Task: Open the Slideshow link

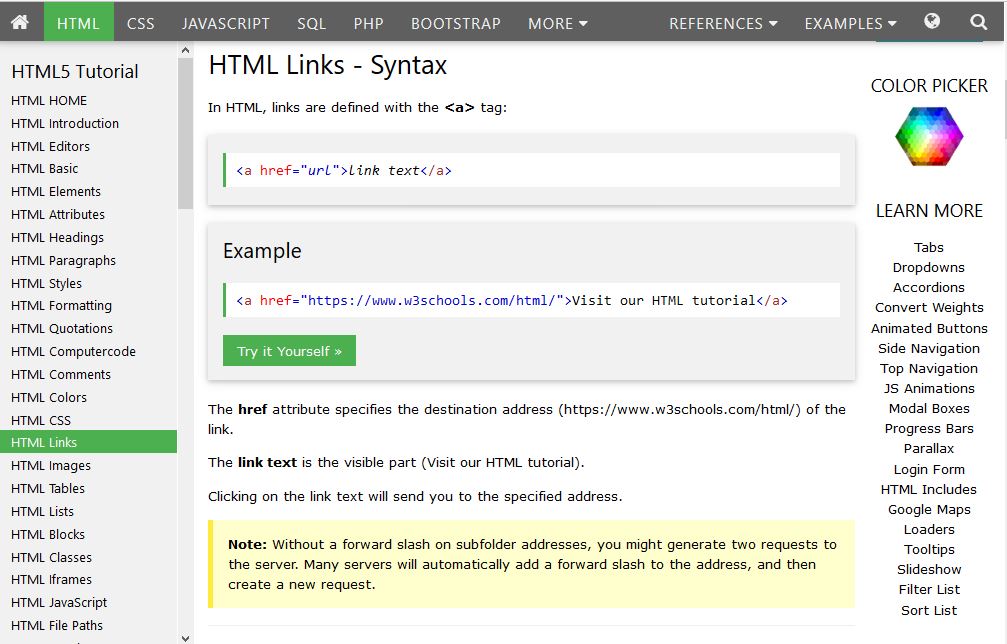Action: coord(929,569)
